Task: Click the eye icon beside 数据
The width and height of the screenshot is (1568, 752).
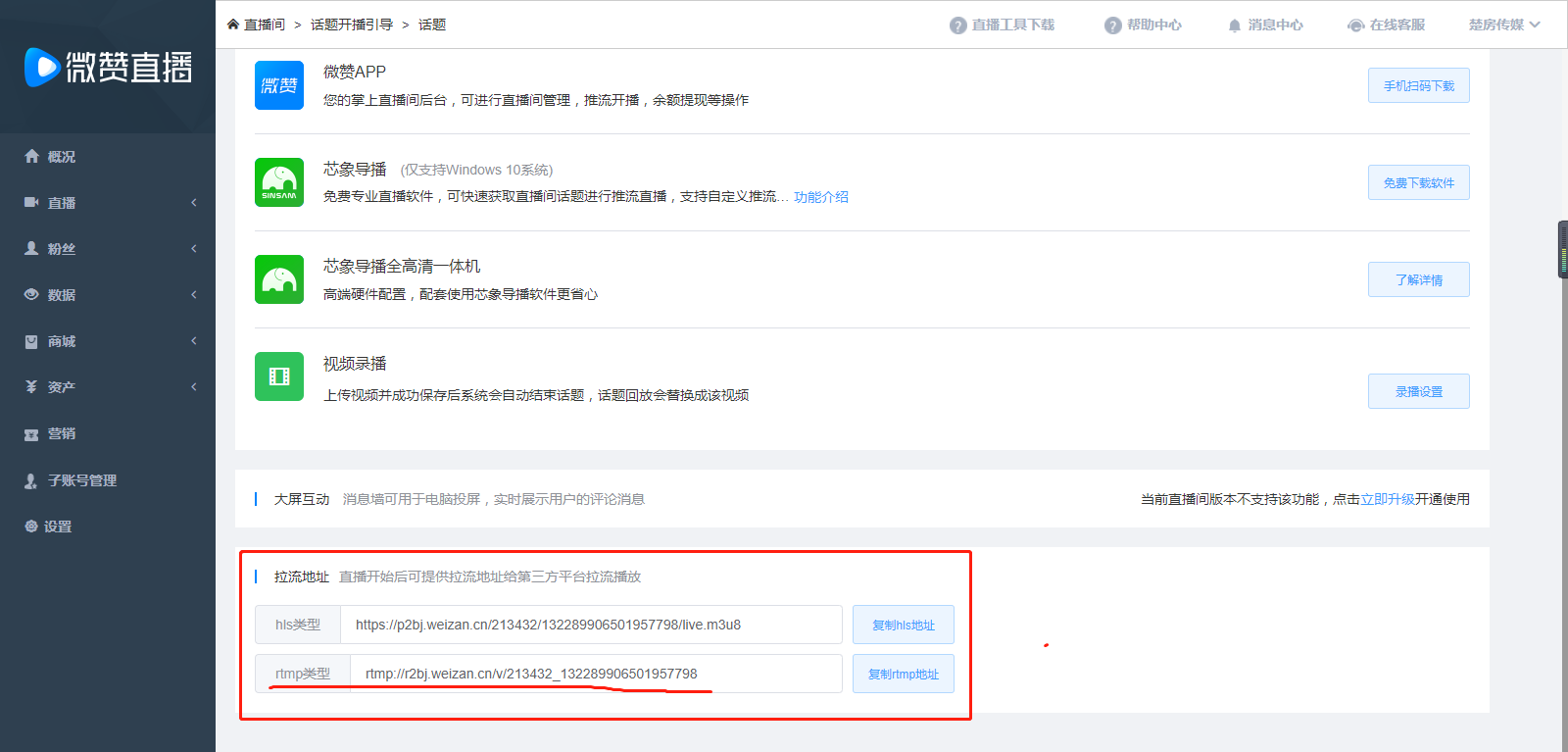Action: [31, 294]
